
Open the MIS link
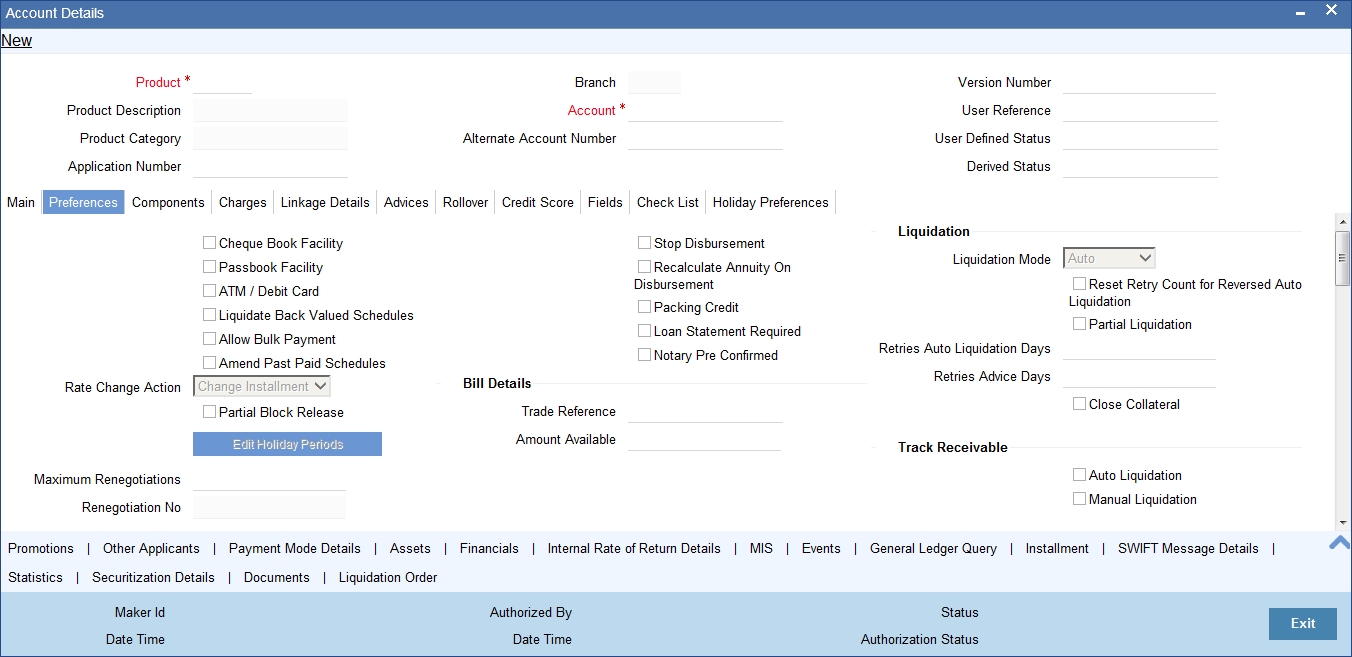point(761,548)
